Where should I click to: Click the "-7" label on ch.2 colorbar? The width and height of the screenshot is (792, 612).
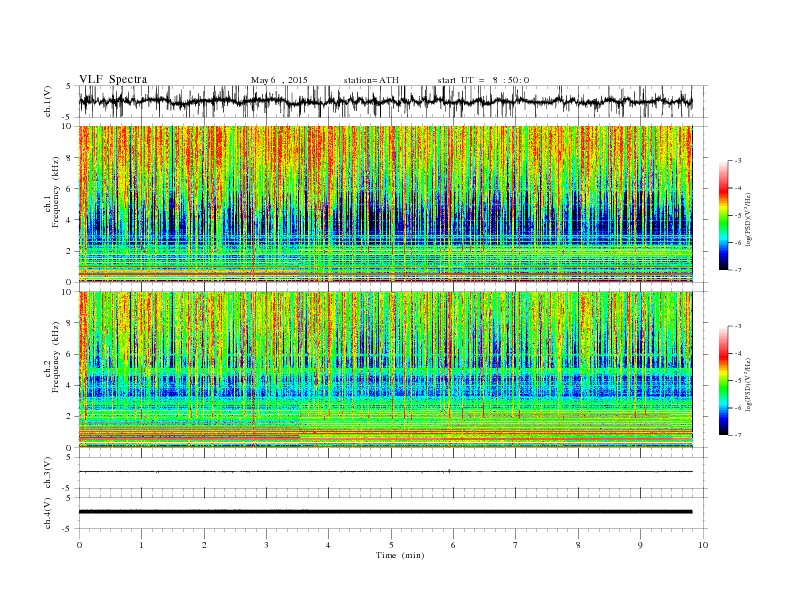click(x=738, y=435)
